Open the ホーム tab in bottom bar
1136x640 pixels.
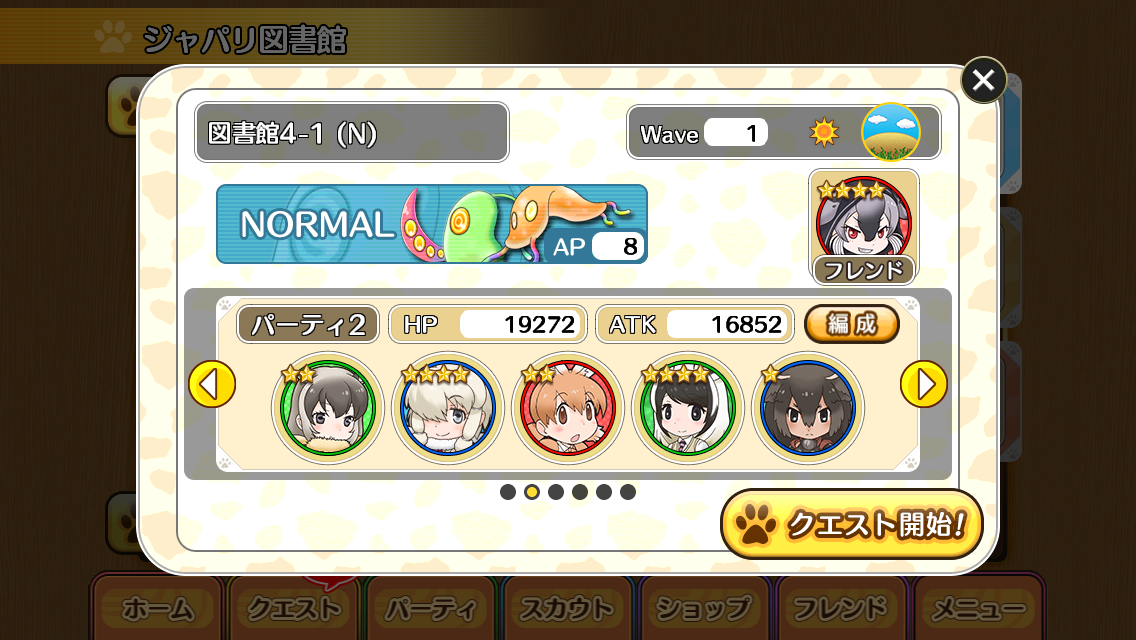point(157,608)
